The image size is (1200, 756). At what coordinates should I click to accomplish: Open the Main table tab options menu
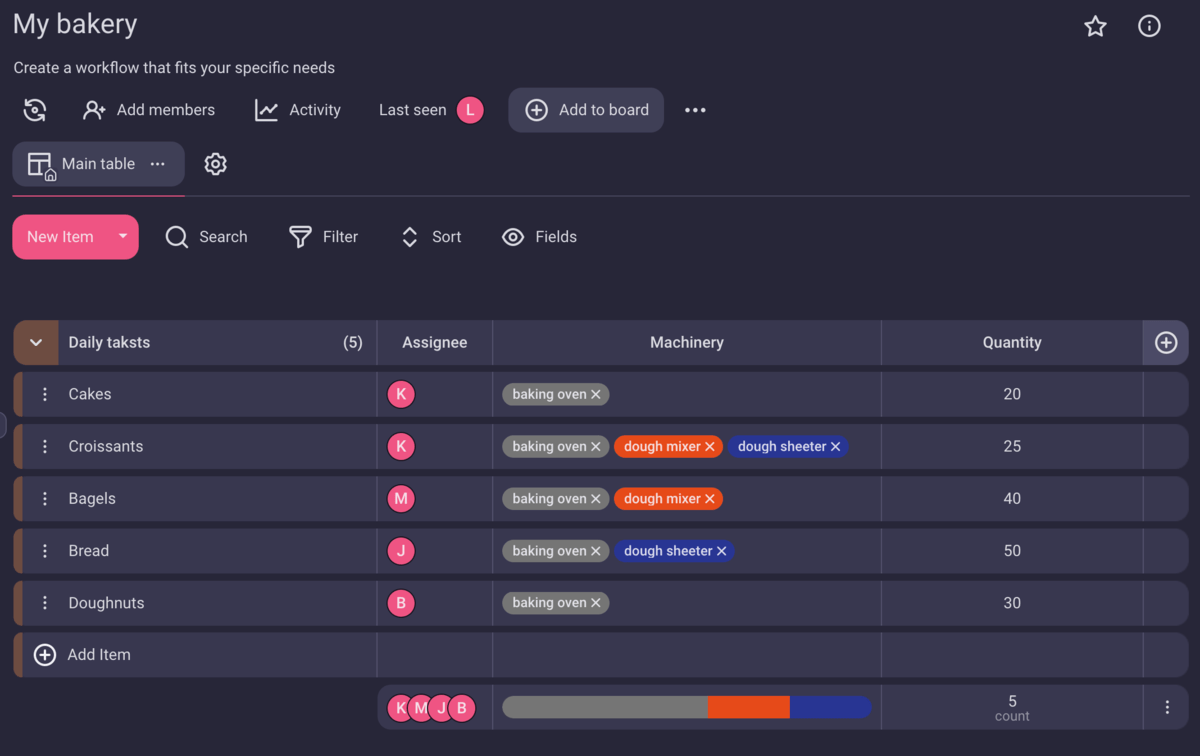coord(158,164)
